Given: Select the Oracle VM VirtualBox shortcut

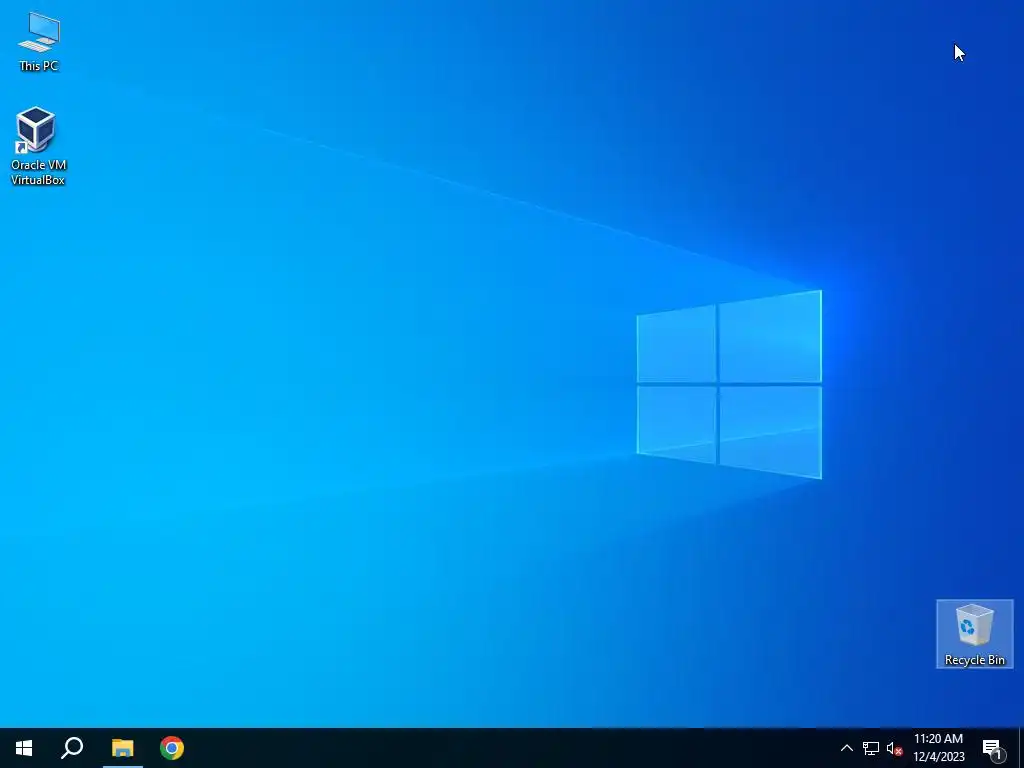Looking at the screenshot, I should point(38,146).
